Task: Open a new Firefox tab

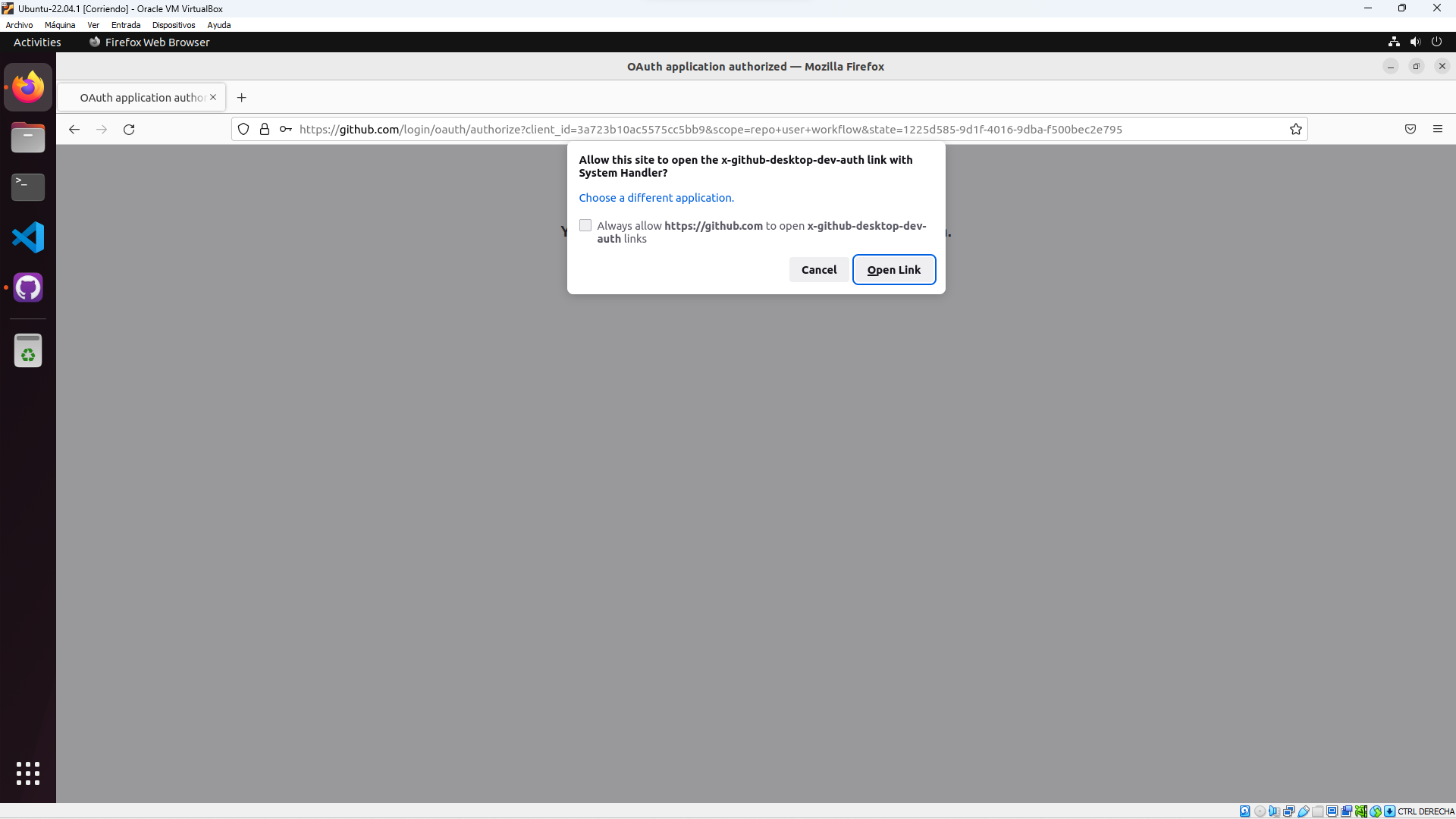Action: [241, 98]
